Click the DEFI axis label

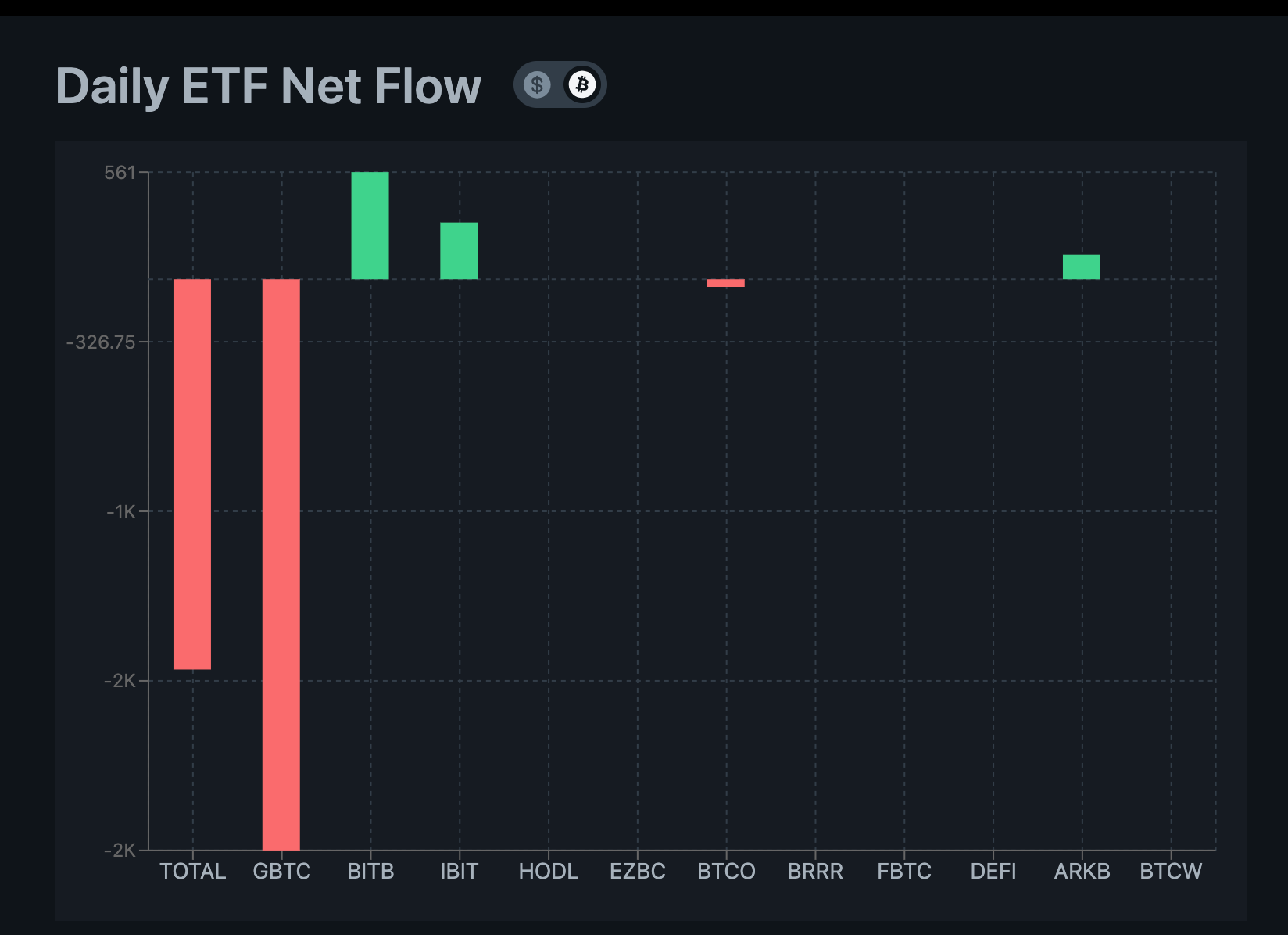coord(993,872)
